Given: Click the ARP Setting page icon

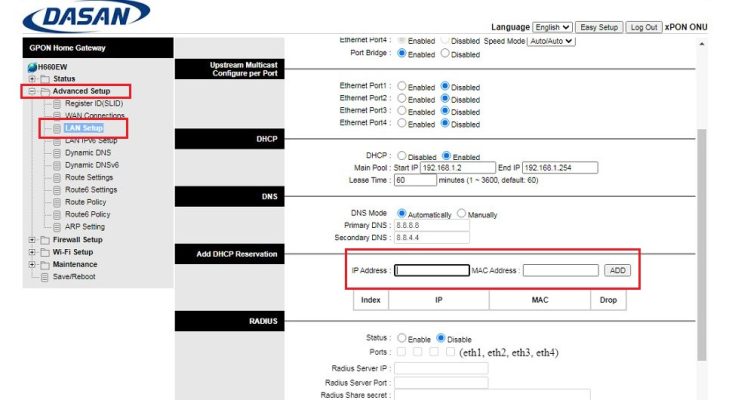Looking at the screenshot, I should [57, 227].
